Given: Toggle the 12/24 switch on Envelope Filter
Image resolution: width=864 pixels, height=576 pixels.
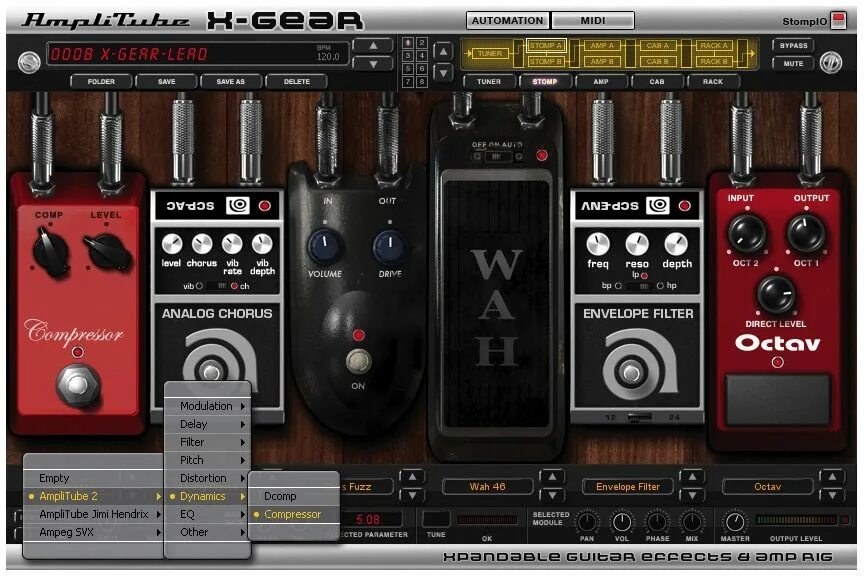Looking at the screenshot, I should click(x=640, y=418).
